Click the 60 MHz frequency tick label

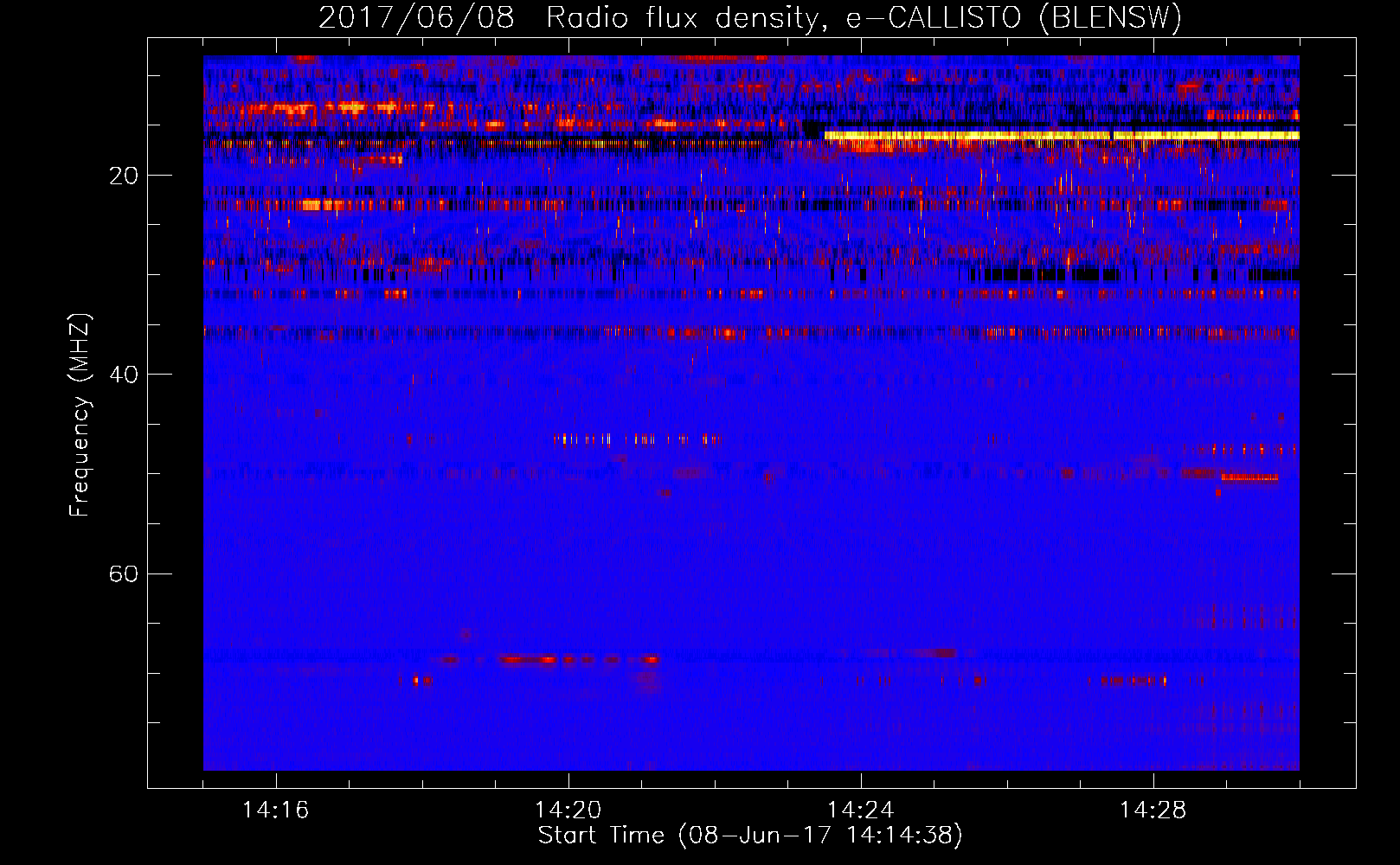pos(124,573)
